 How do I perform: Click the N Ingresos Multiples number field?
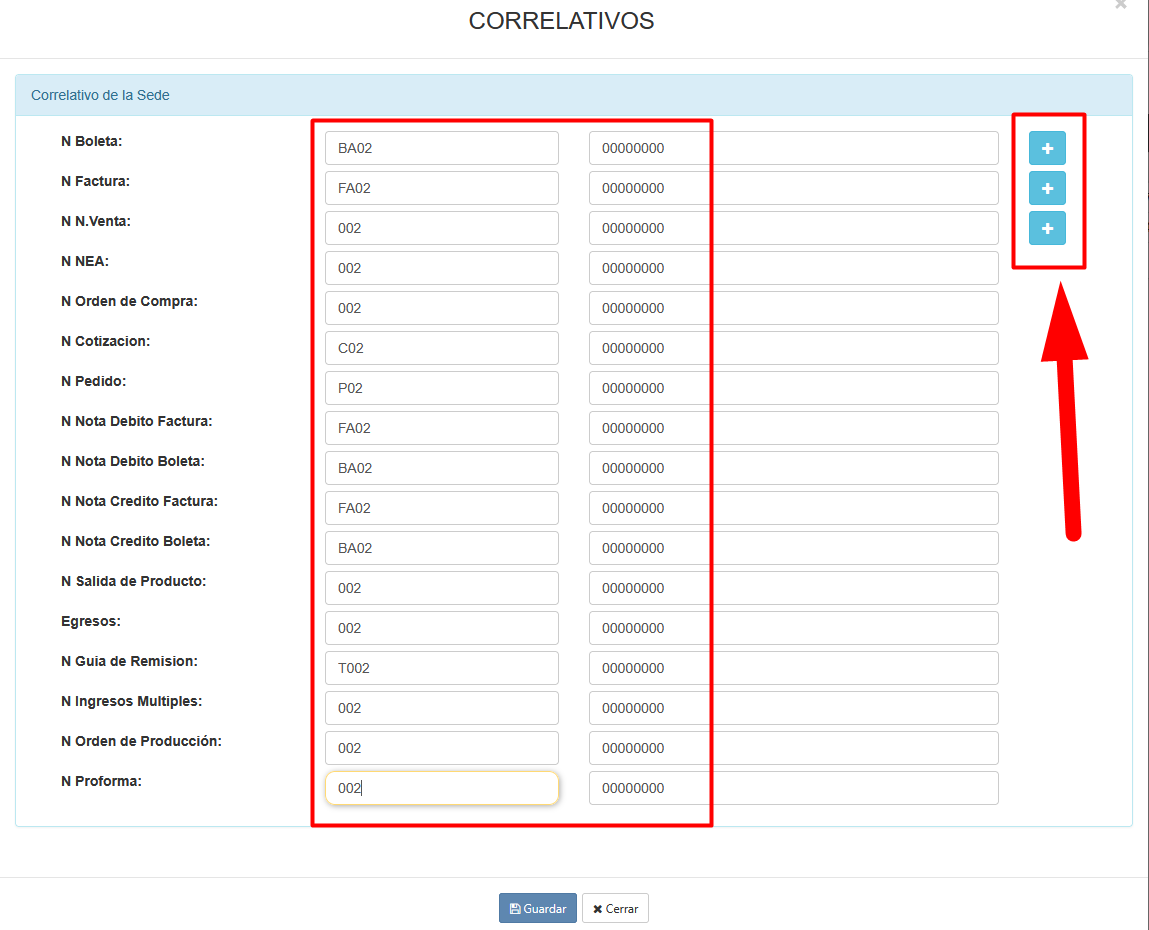(x=793, y=708)
